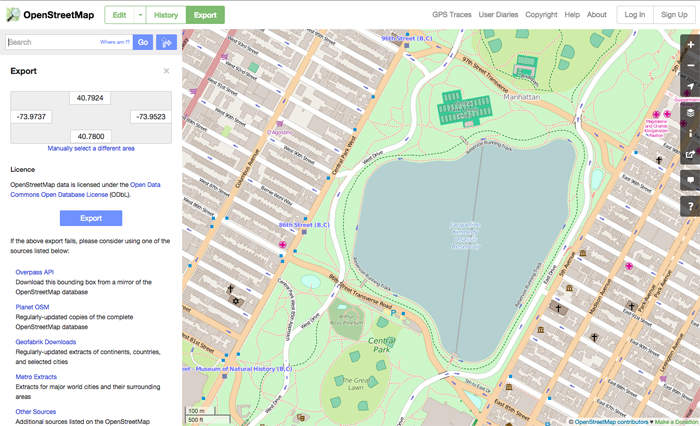Zoom in with the plus control

click(x=690, y=45)
